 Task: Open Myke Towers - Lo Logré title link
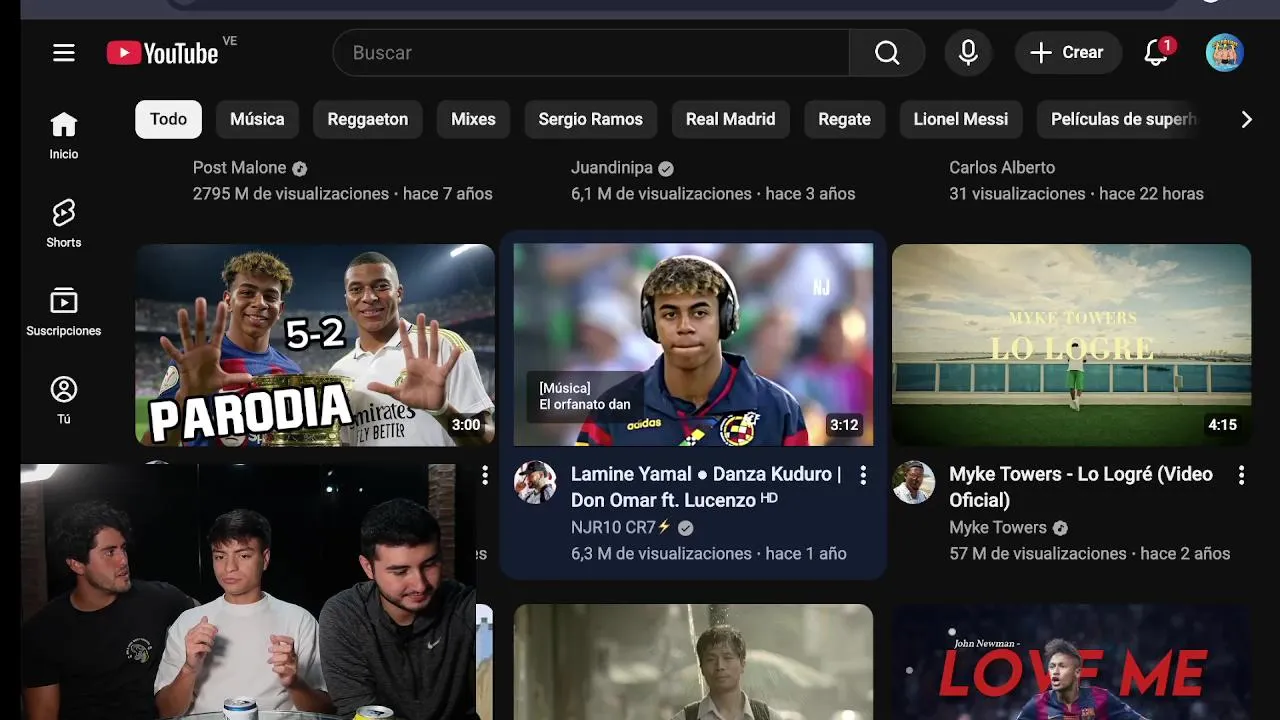click(x=1081, y=487)
